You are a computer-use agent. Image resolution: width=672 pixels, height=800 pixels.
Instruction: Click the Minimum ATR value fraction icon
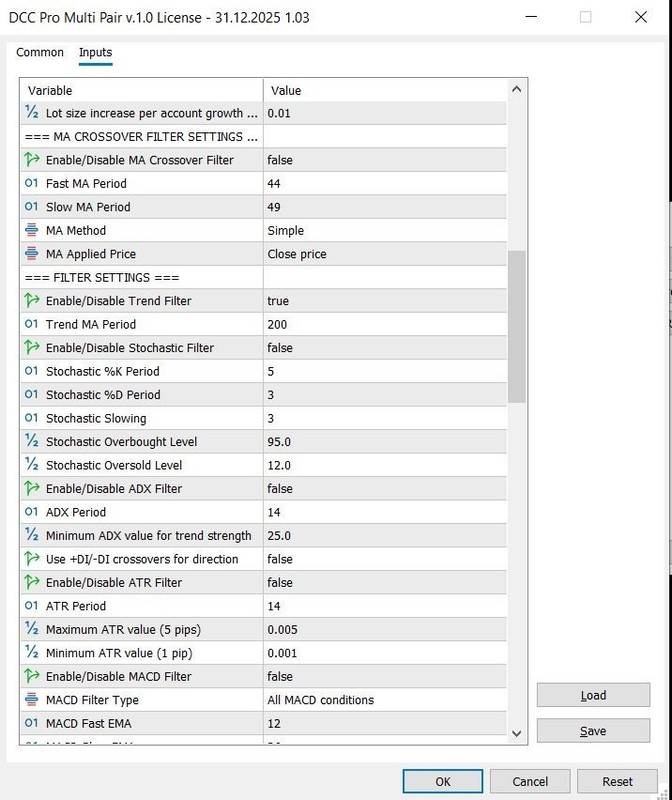click(x=32, y=653)
